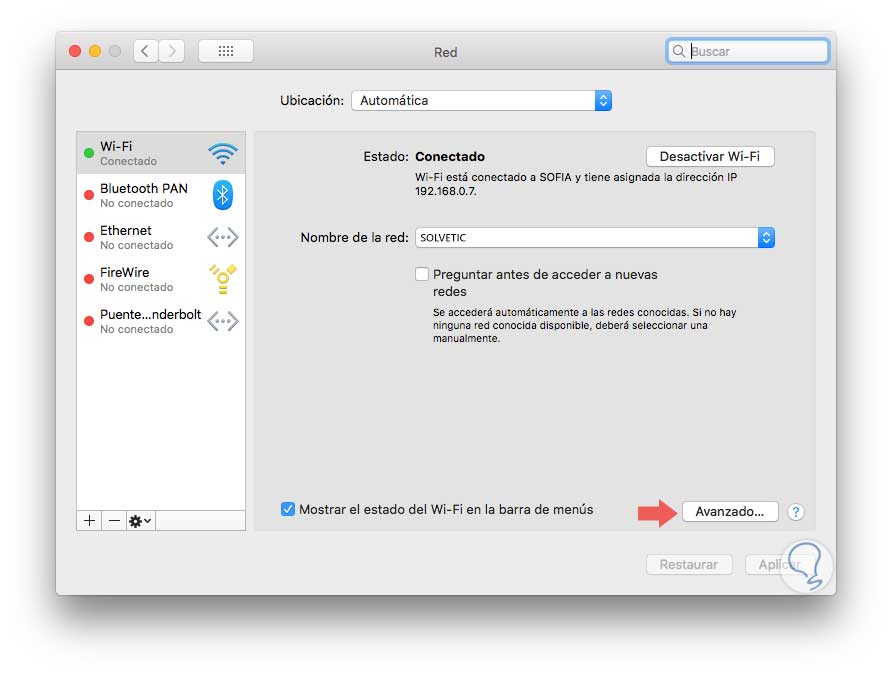Add a new network service with plus
The image size is (892, 675).
pyautogui.click(x=89, y=521)
